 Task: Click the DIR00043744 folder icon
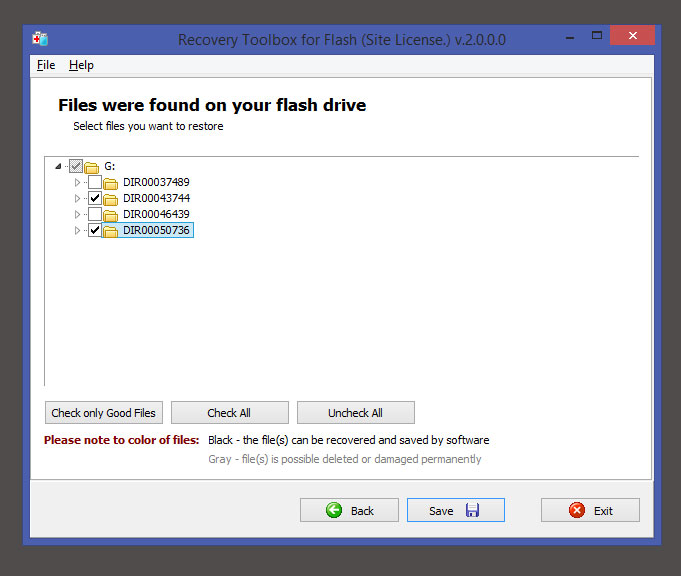pos(110,199)
